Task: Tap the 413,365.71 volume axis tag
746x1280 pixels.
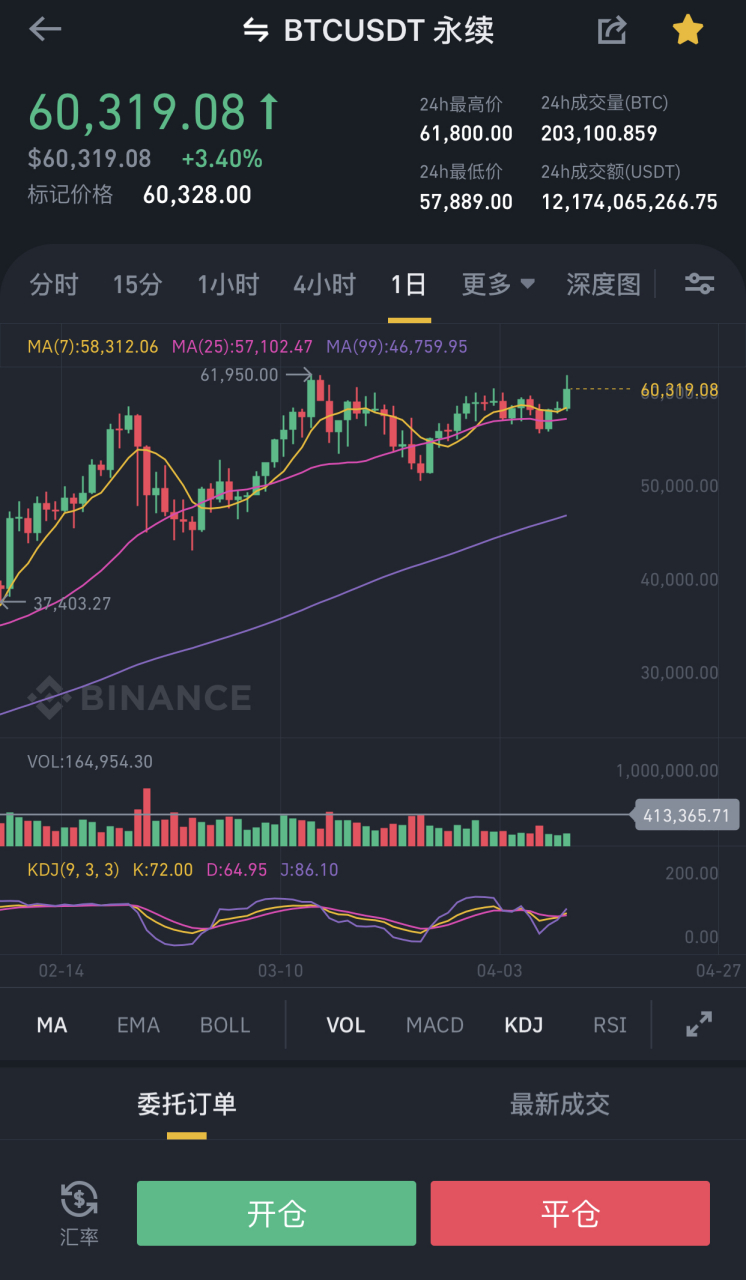Action: (x=686, y=816)
